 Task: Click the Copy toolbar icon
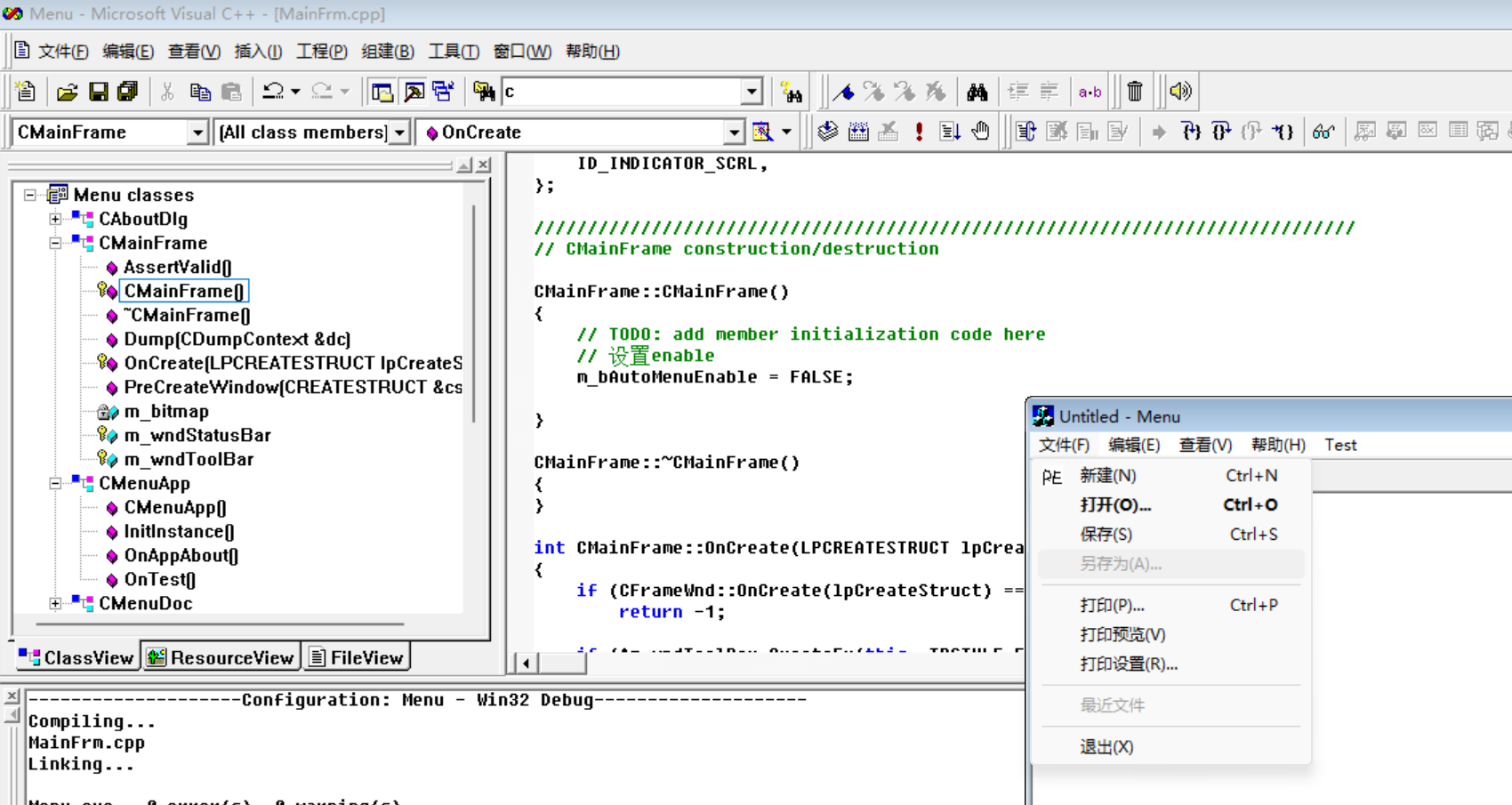pos(200,91)
